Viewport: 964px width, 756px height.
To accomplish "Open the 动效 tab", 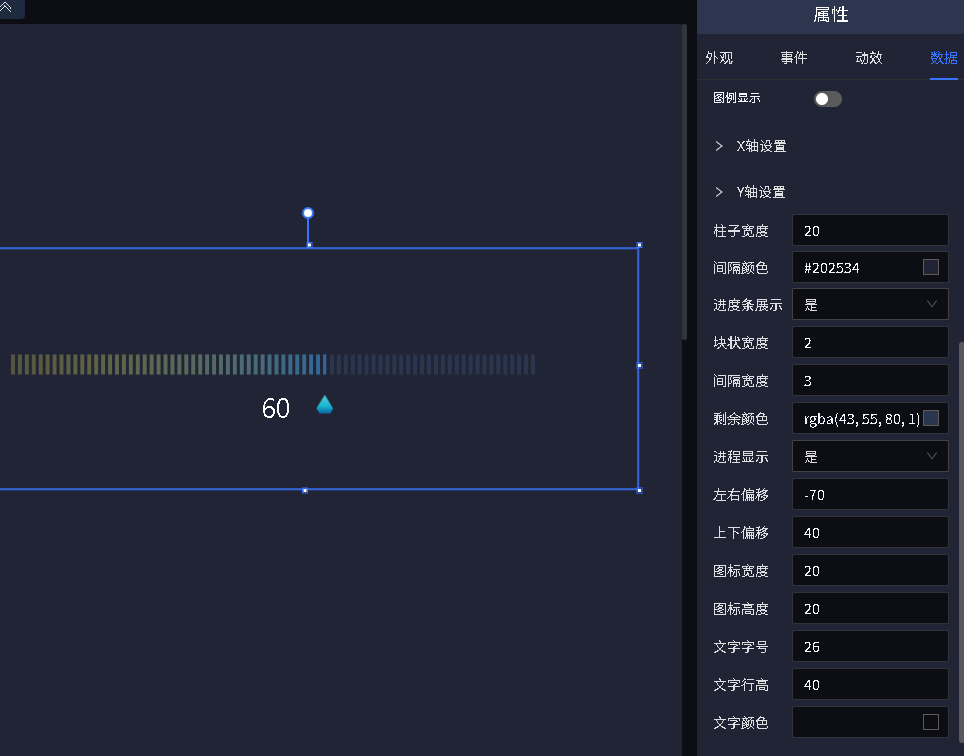I will point(869,58).
